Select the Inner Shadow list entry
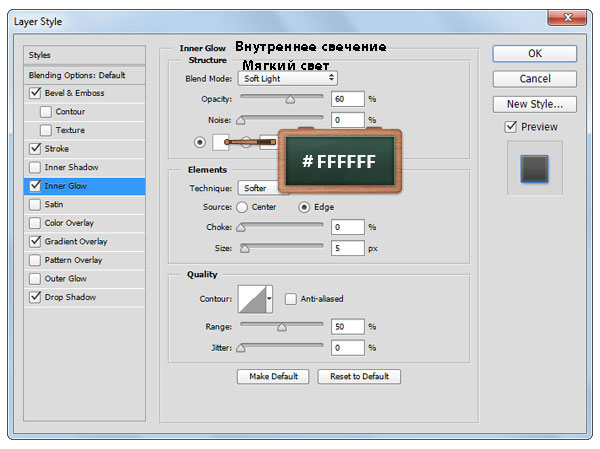Image resolution: width=600 pixels, height=449 pixels. tap(84, 167)
